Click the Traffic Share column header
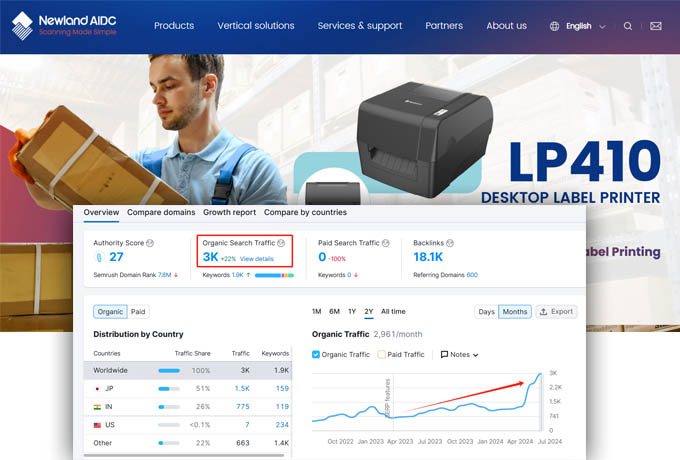 point(193,353)
